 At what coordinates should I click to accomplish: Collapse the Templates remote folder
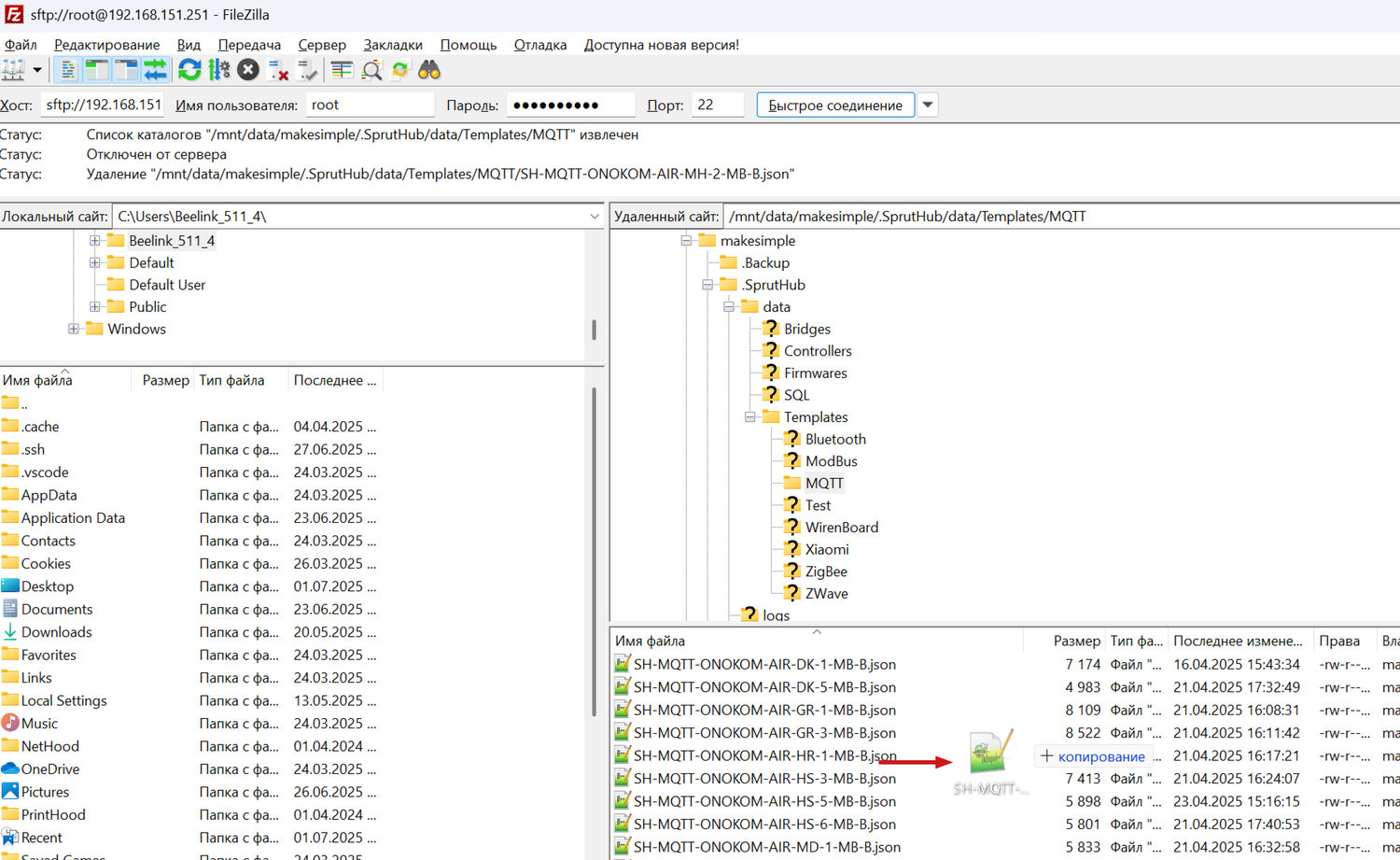pos(750,416)
